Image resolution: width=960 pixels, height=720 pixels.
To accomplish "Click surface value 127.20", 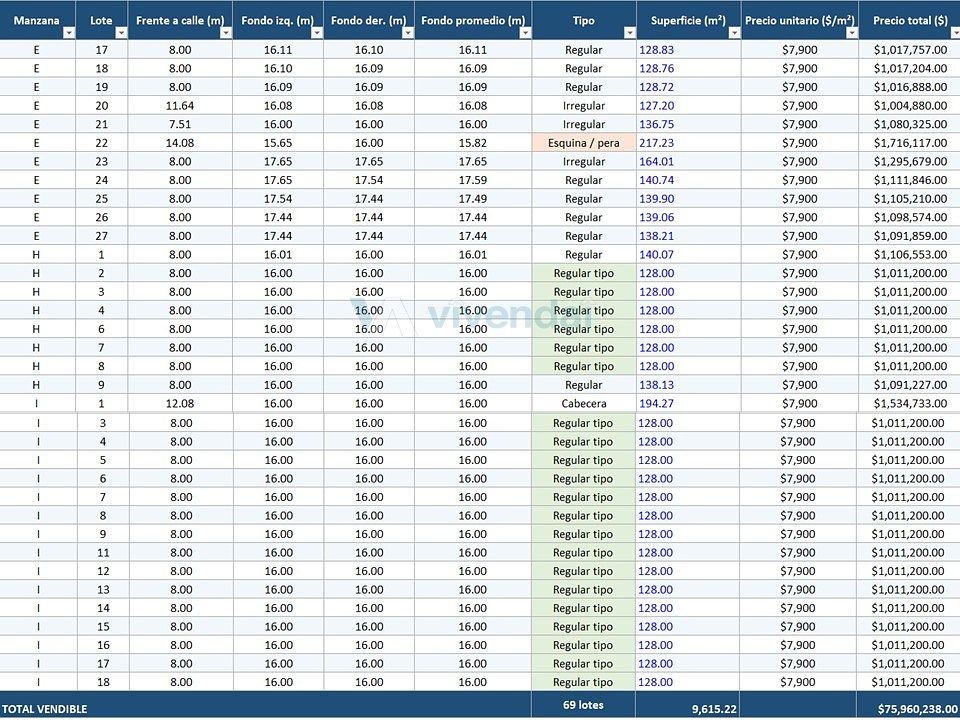I will (x=656, y=106).
